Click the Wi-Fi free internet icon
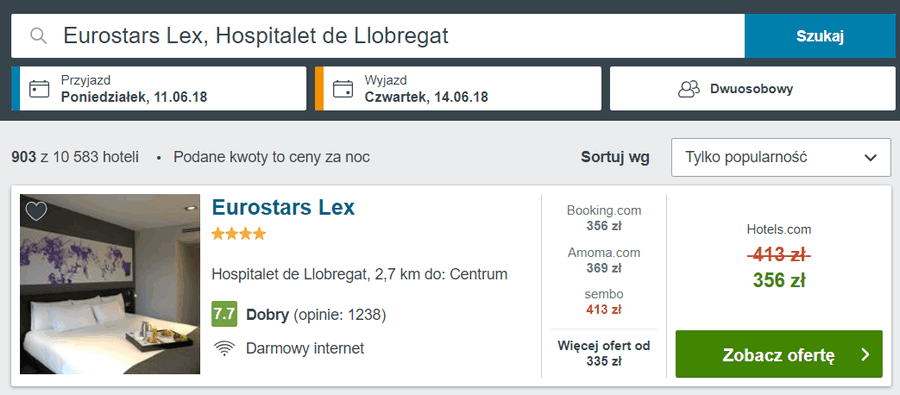The image size is (900, 395). 223,348
